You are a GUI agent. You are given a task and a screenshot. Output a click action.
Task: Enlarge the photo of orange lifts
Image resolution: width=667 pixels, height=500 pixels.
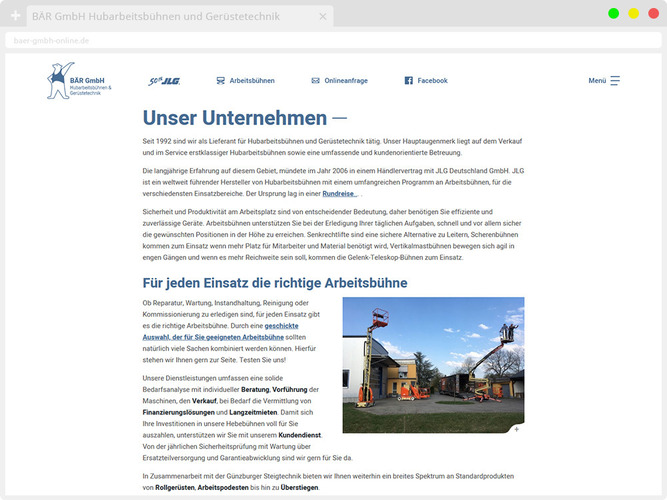coord(432,364)
